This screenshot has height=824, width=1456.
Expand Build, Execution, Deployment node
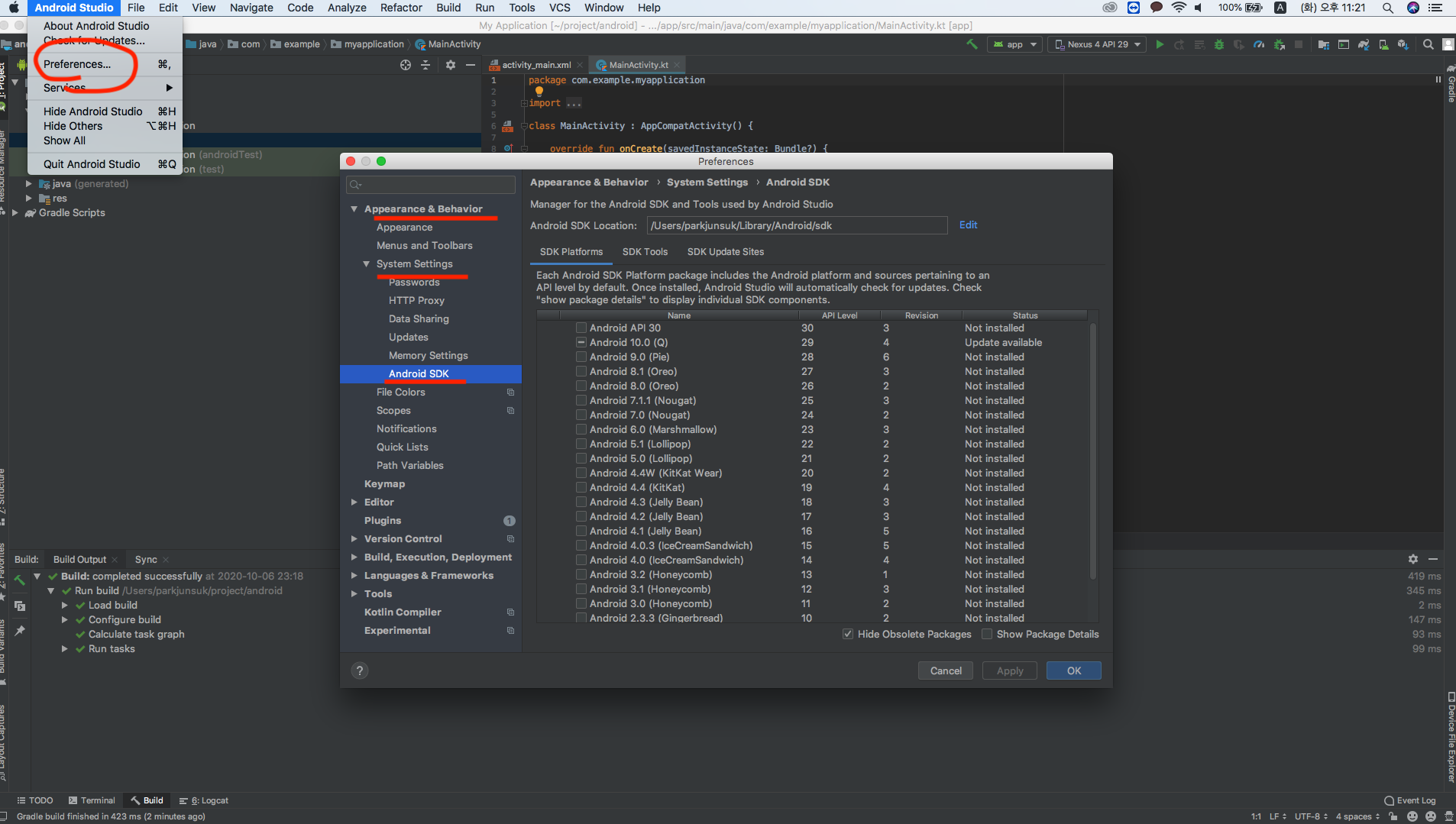354,557
